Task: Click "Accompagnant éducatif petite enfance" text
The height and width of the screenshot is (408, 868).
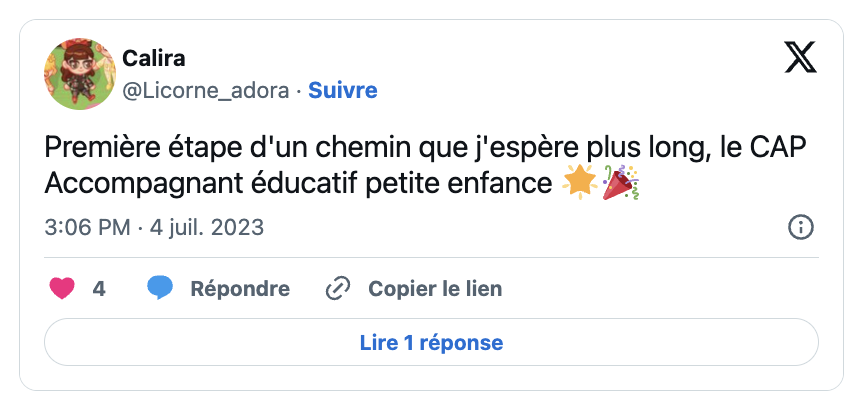Action: point(298,185)
